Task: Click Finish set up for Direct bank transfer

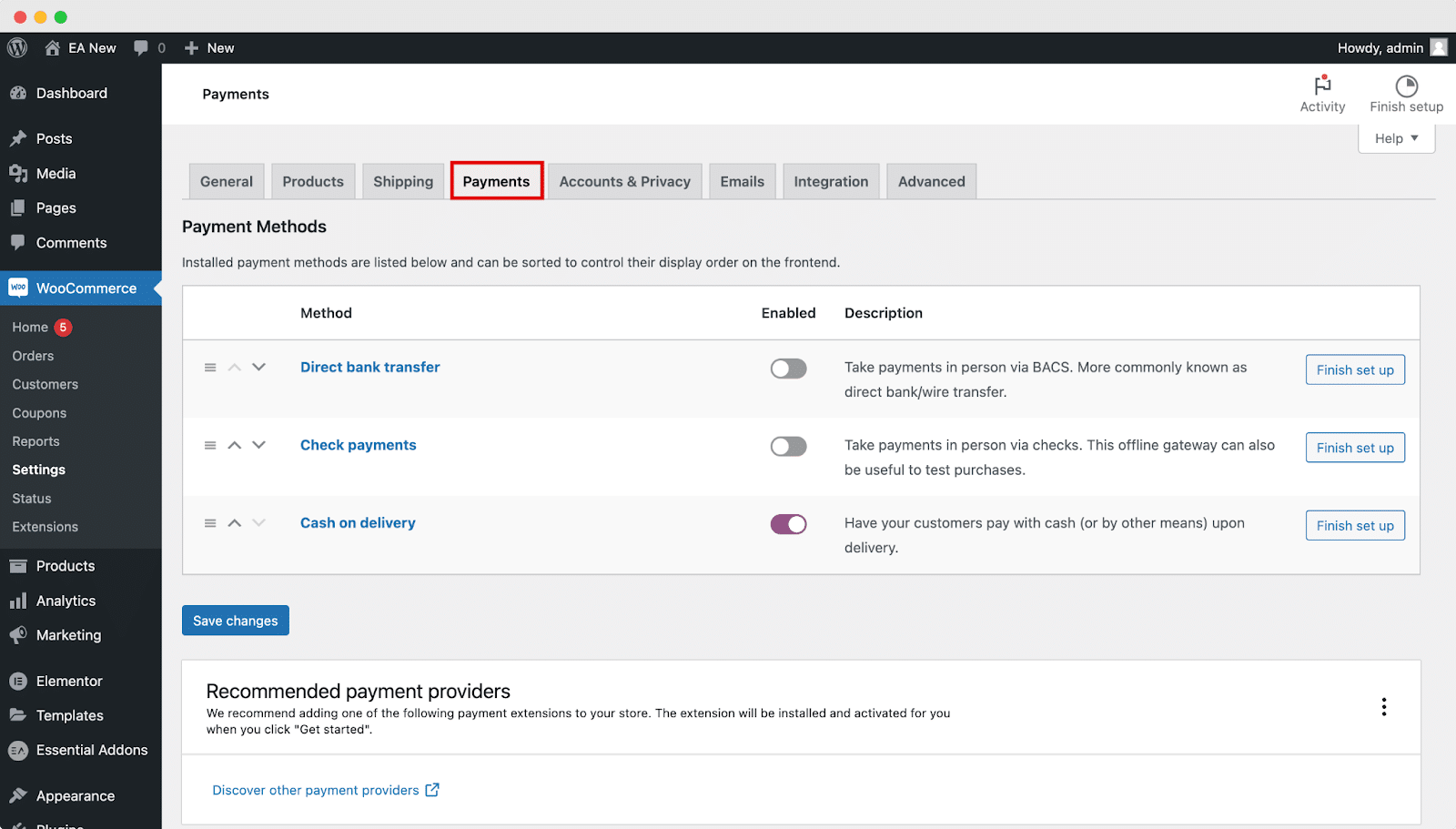Action: (x=1355, y=369)
